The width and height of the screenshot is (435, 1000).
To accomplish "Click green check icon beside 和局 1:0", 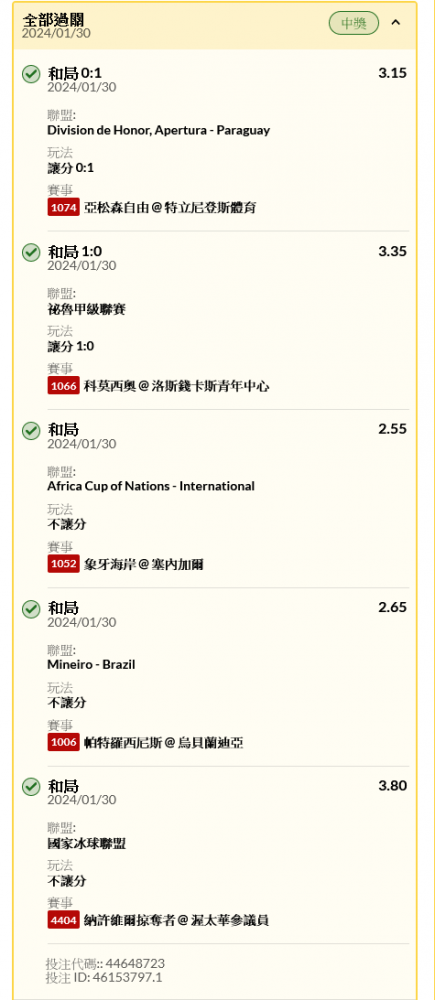I will [31, 253].
